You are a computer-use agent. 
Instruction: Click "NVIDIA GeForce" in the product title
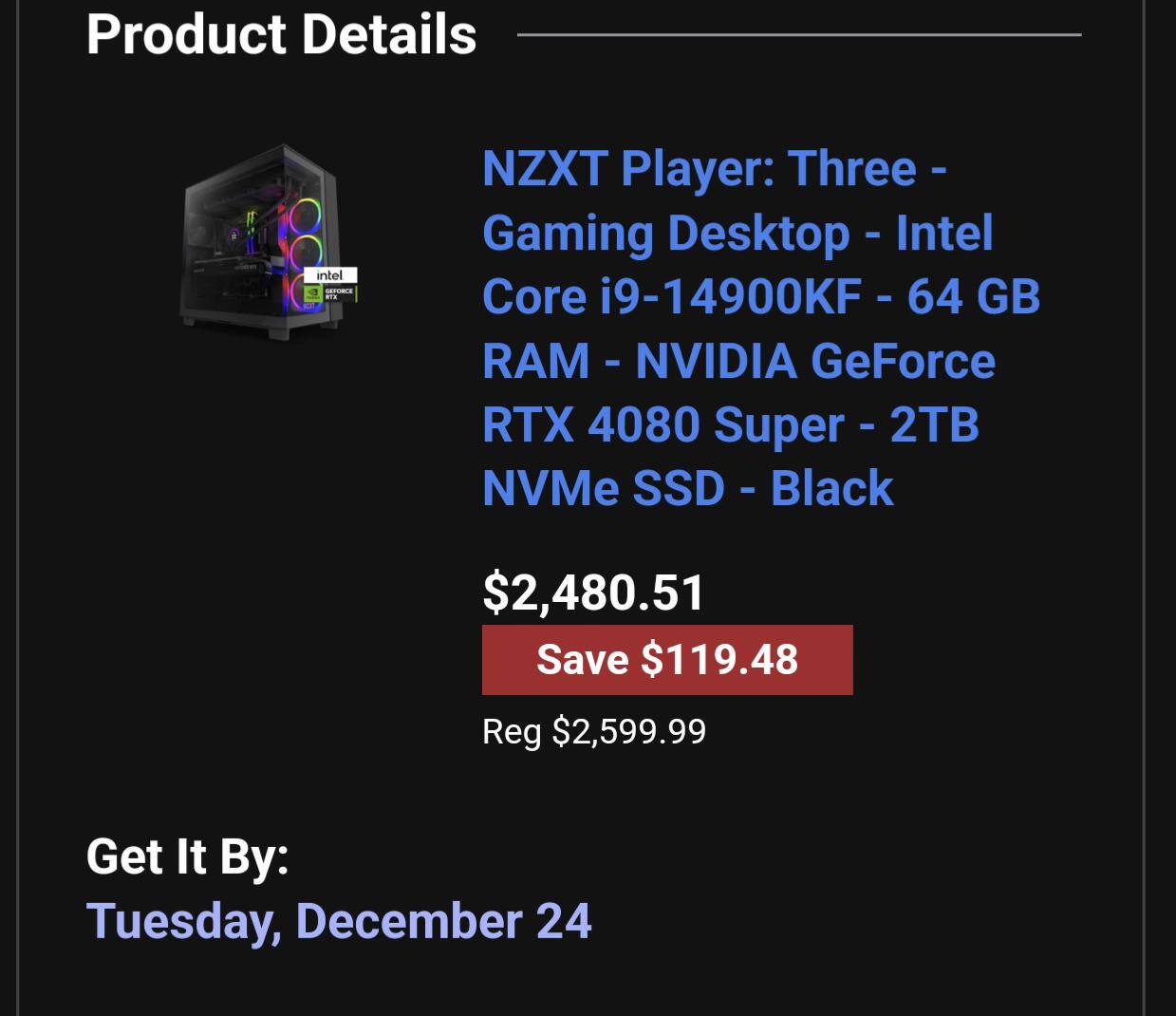(x=814, y=361)
